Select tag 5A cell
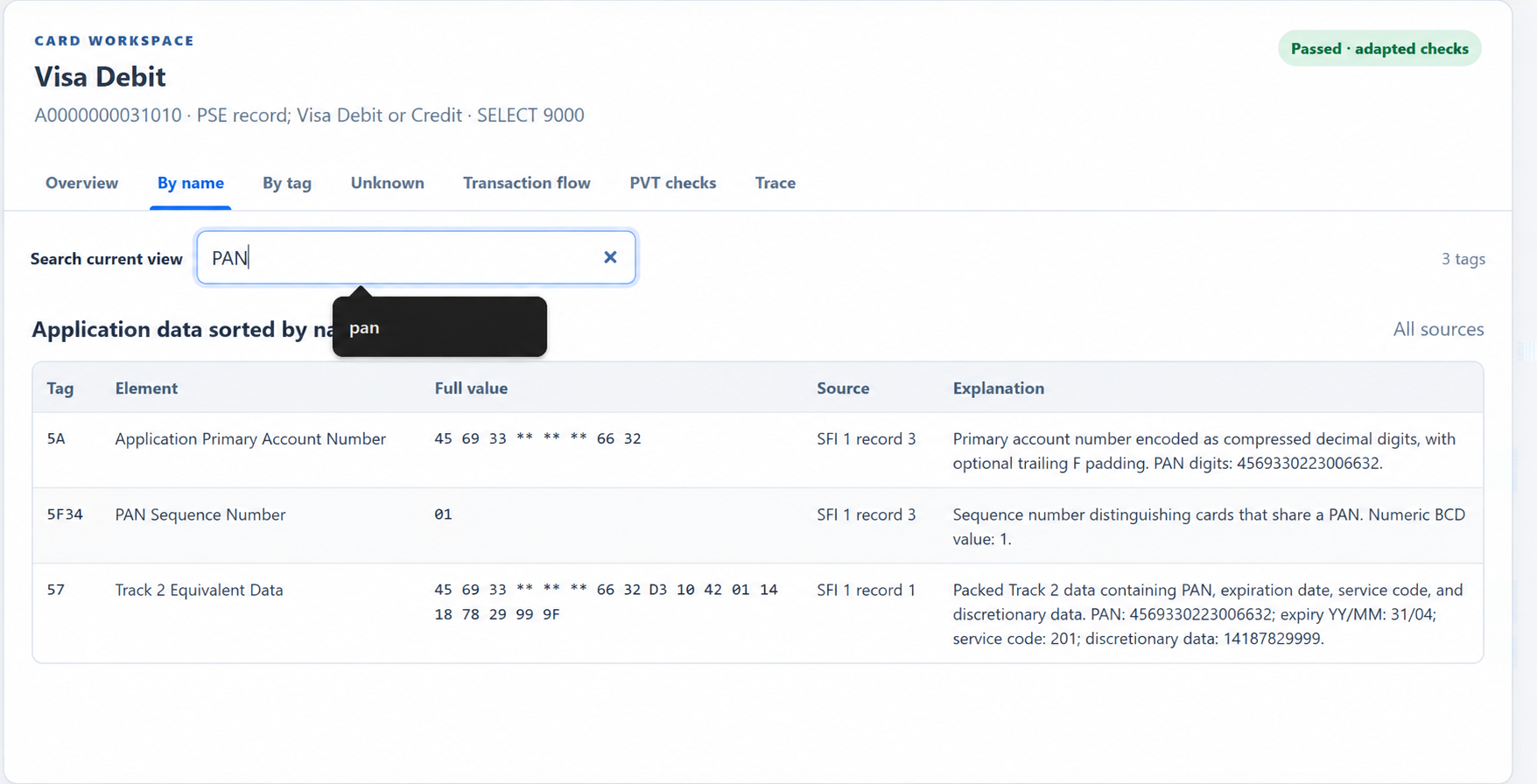The height and width of the screenshot is (784, 1537). click(56, 438)
